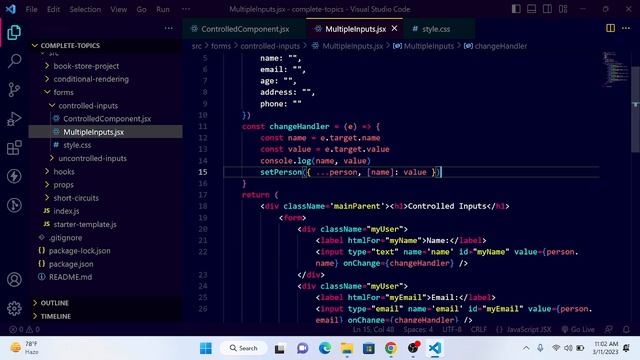This screenshot has height=360, width=640.
Task: Open the Extensions view
Action: coord(14,147)
